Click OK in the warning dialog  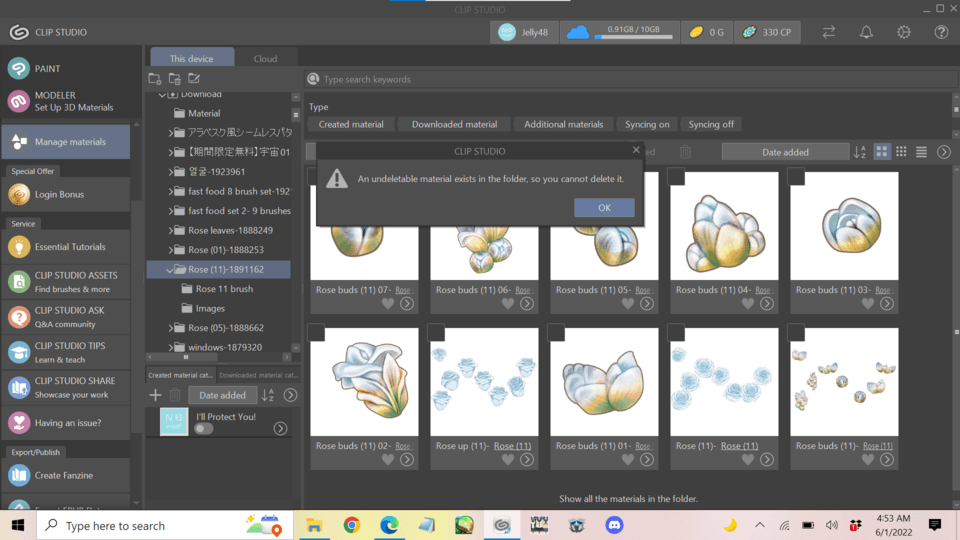(x=604, y=208)
